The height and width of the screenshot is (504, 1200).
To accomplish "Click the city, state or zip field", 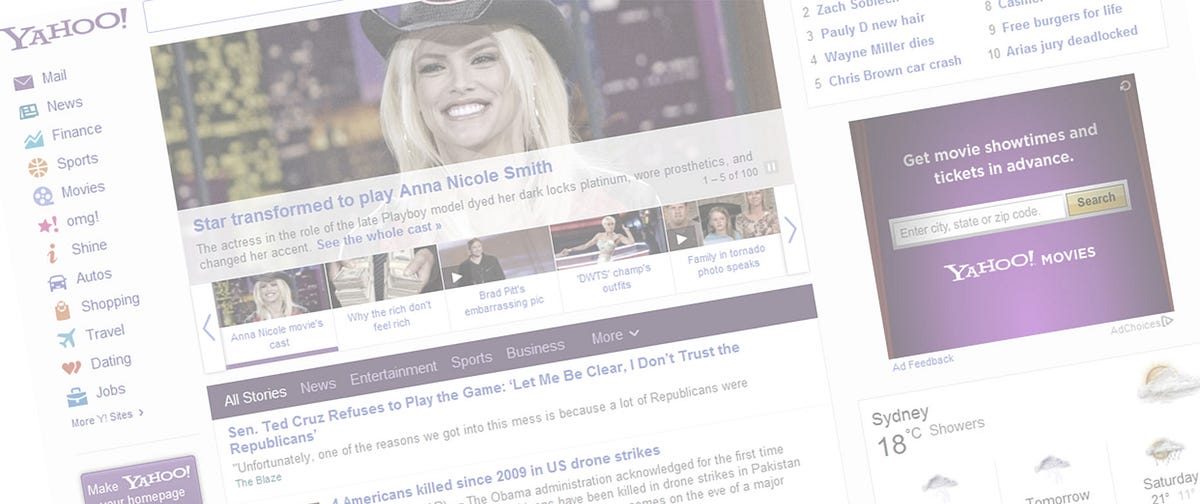I will pos(978,223).
